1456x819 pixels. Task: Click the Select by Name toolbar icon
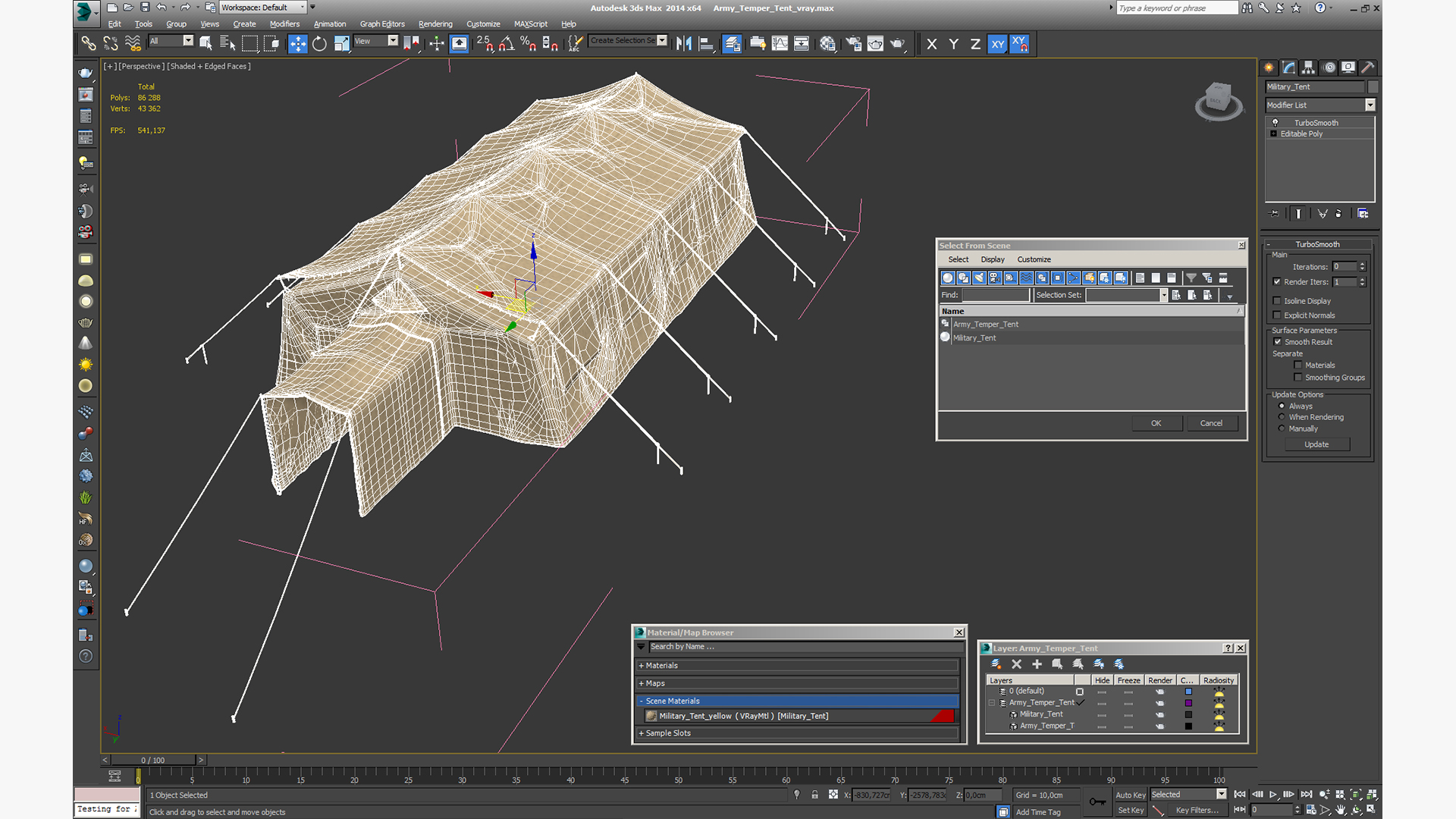click(227, 43)
